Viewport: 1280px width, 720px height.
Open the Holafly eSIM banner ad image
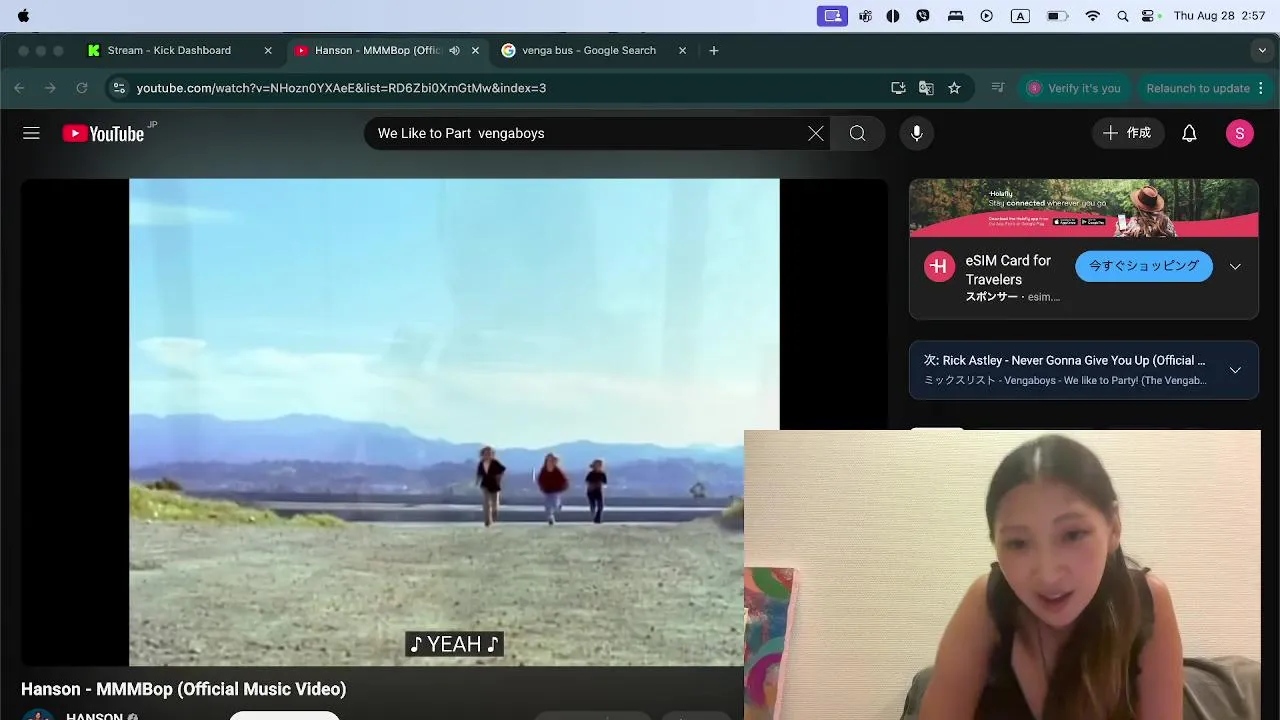(x=1084, y=208)
